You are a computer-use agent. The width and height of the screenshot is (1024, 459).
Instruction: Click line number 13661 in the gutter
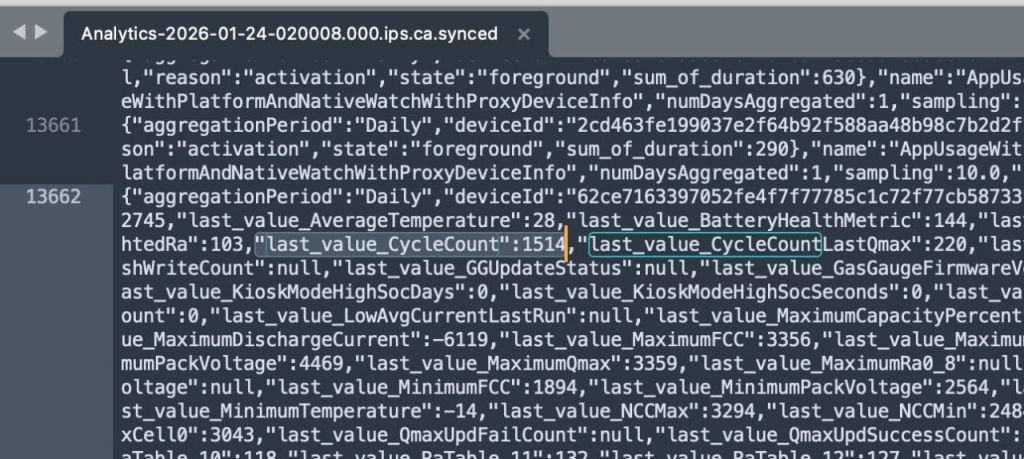pyautogui.click(x=54, y=125)
